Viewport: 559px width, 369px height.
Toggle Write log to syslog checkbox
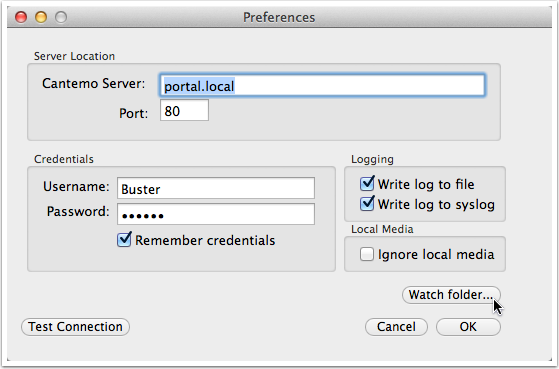pos(367,204)
